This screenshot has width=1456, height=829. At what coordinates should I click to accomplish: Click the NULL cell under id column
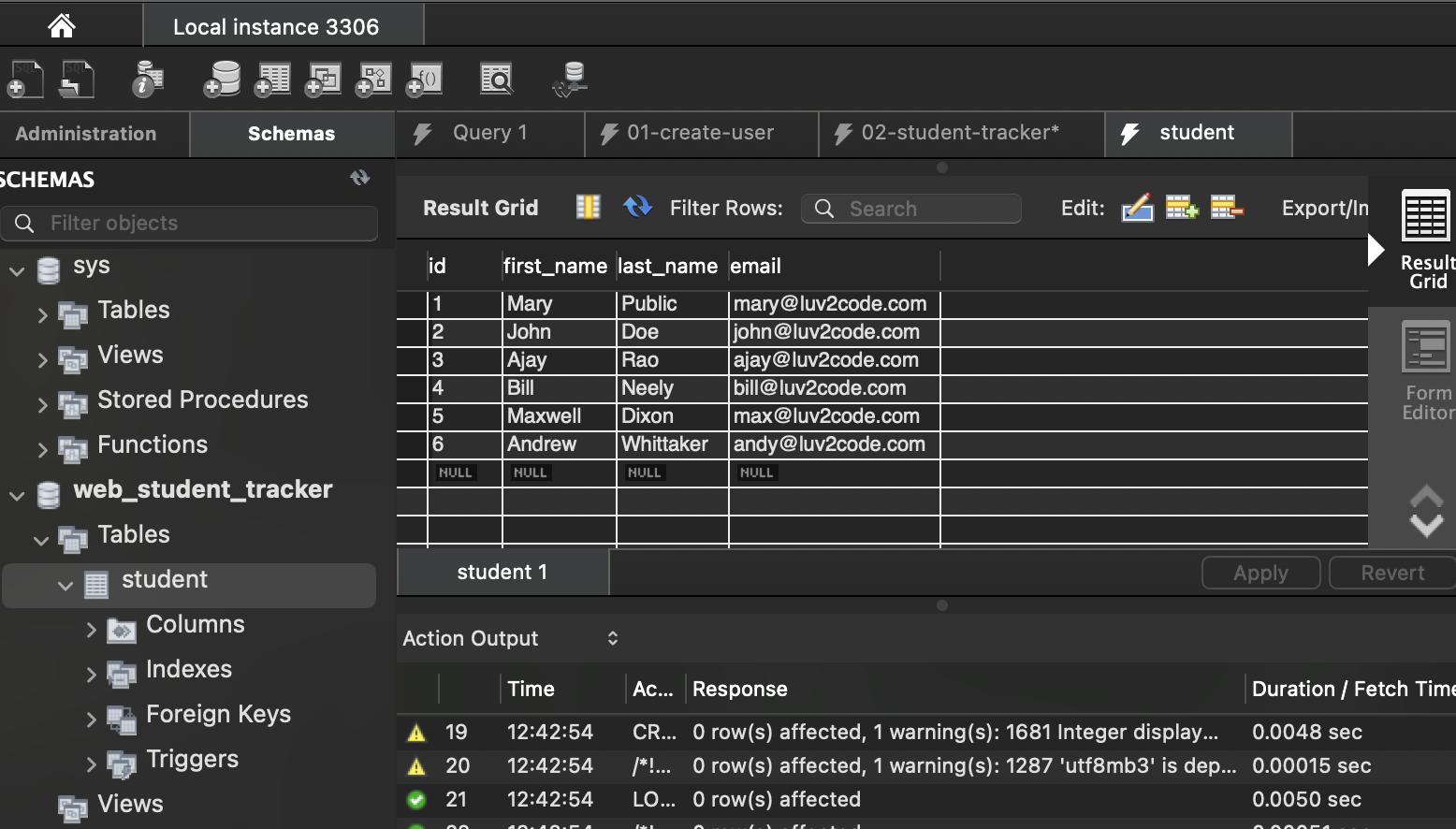click(456, 473)
